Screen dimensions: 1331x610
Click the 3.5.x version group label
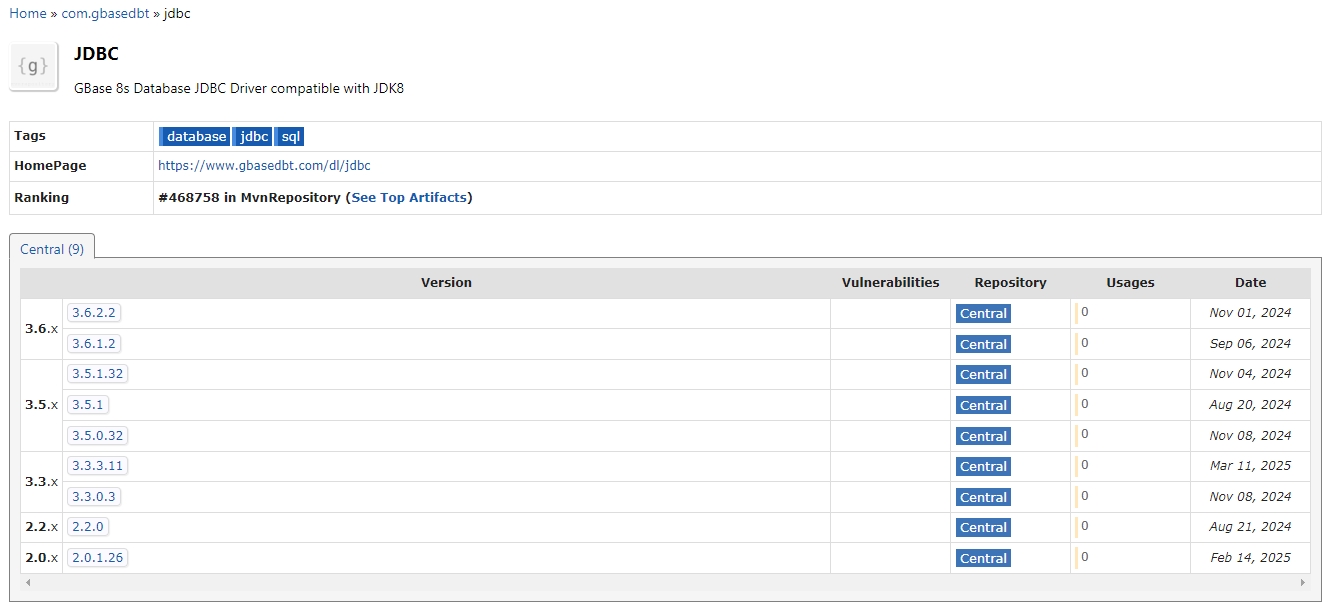click(41, 405)
